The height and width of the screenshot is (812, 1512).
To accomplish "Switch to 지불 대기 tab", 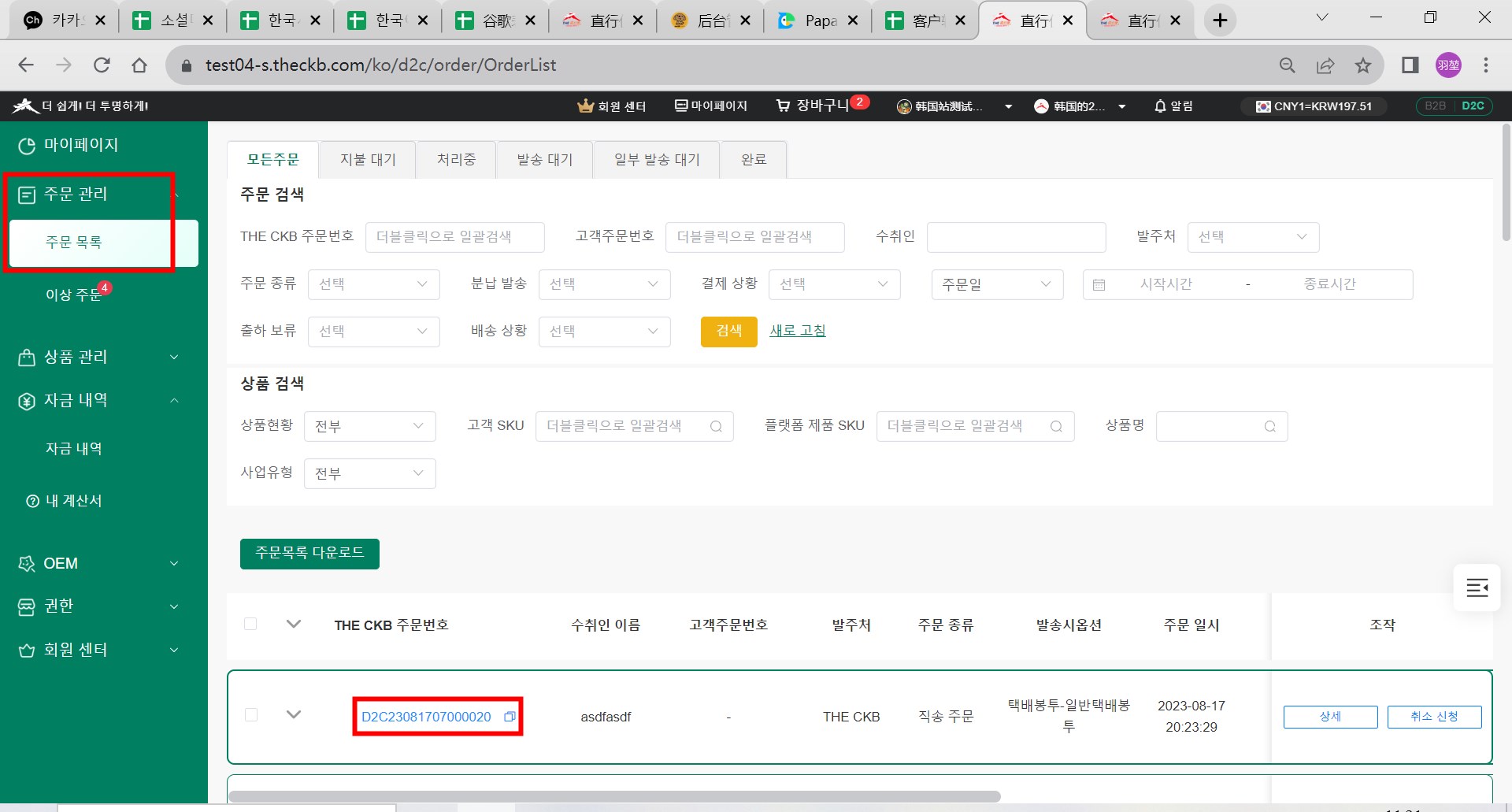I will (368, 160).
